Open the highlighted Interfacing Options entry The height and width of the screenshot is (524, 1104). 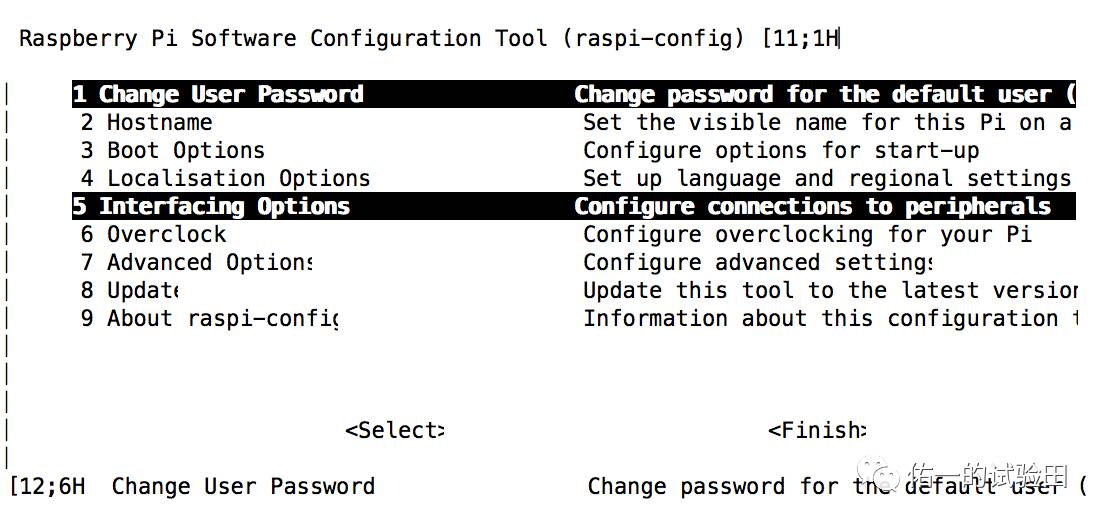click(x=210, y=207)
